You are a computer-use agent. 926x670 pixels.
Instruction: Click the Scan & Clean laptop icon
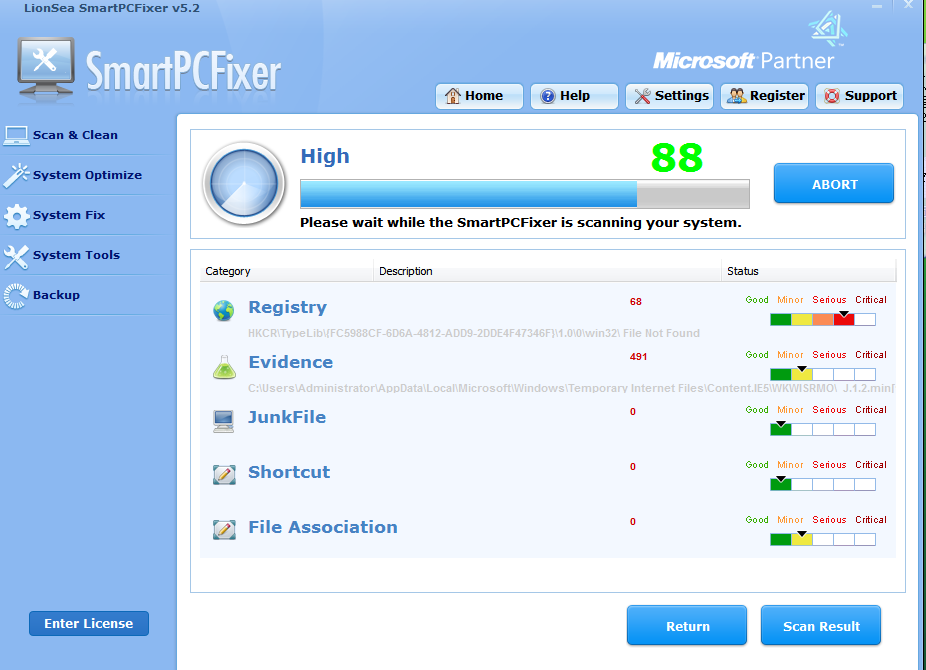click(x=16, y=135)
